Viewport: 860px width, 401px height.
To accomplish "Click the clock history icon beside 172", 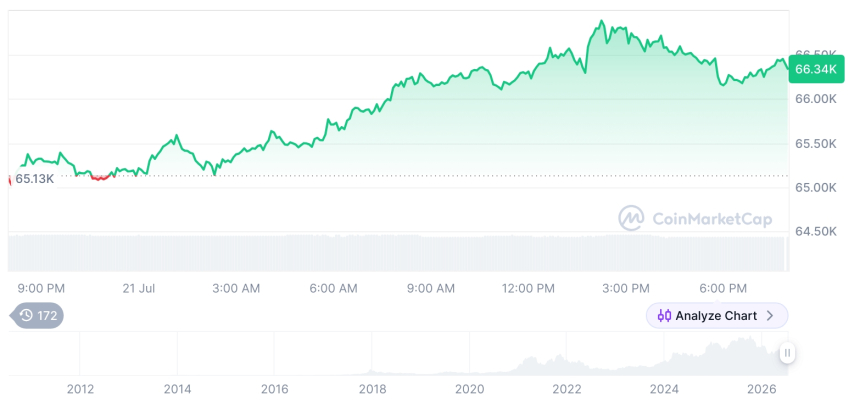I will point(26,315).
